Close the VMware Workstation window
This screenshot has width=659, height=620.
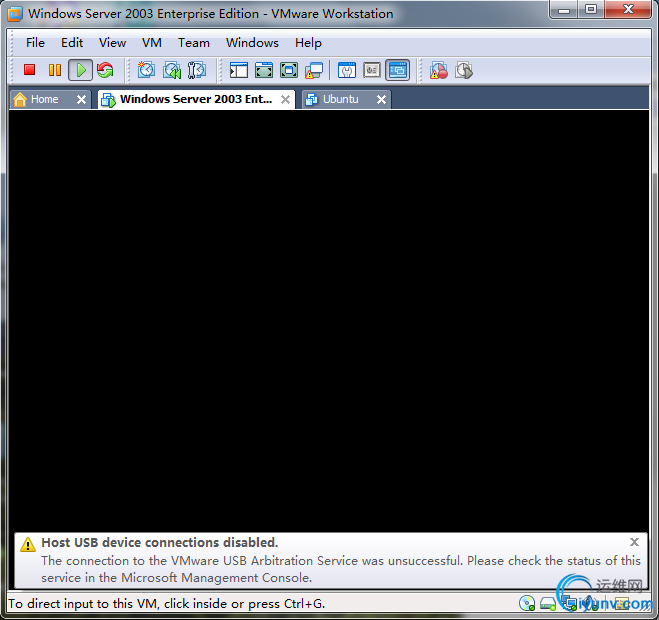tap(628, 9)
